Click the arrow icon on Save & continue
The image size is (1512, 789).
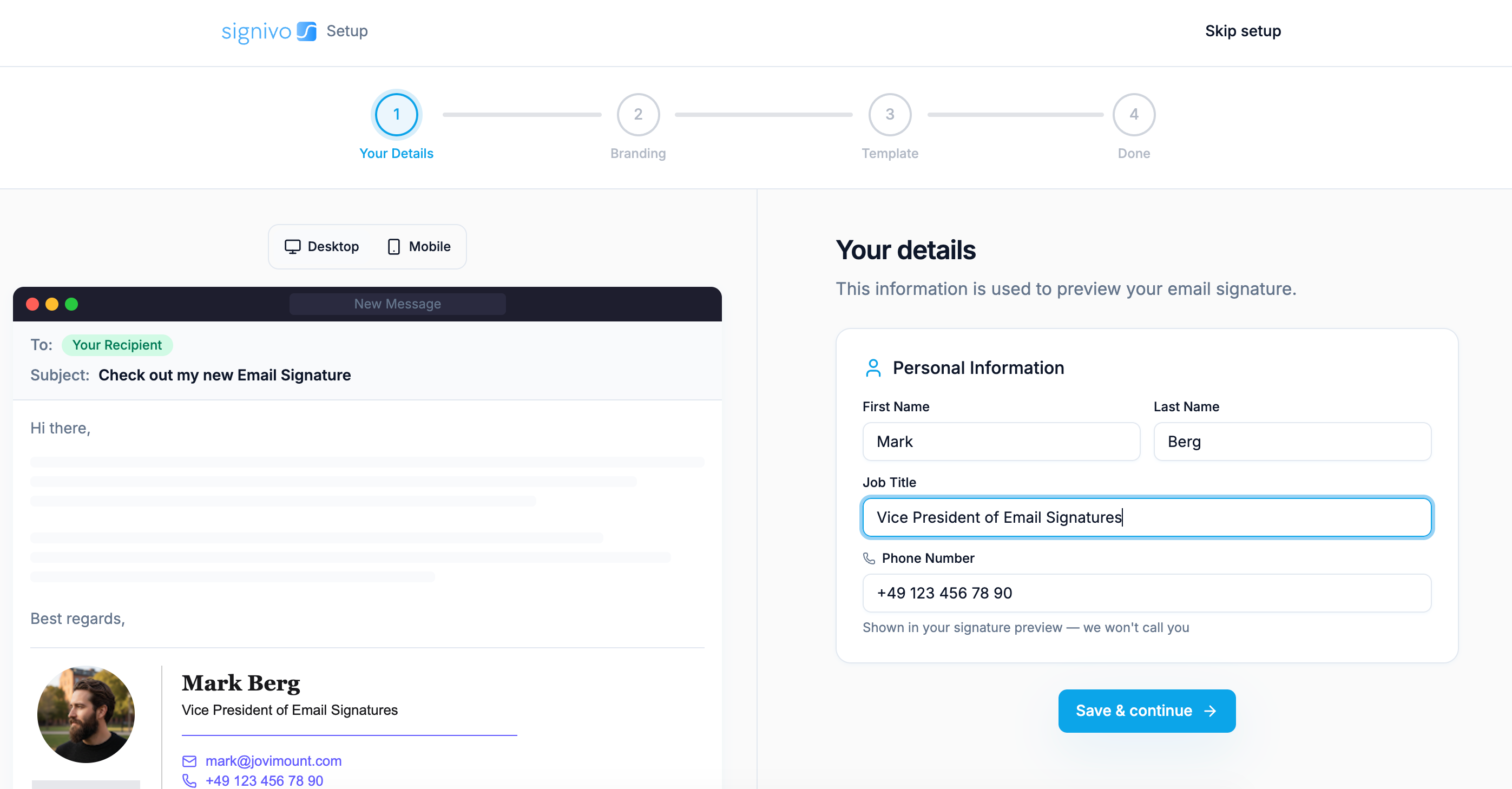pos(1211,711)
